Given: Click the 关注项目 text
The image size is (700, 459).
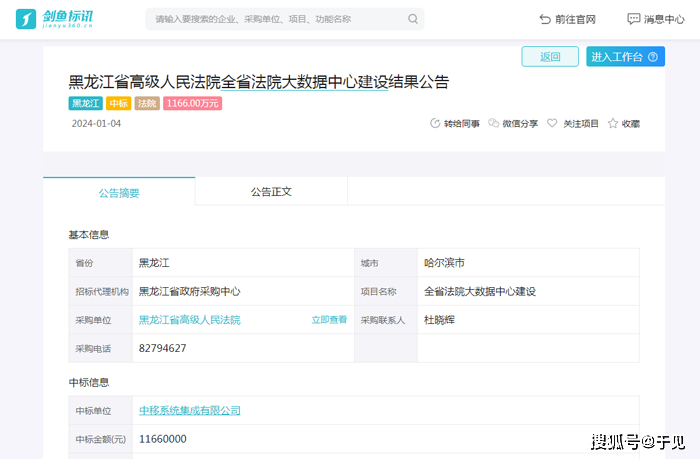Looking at the screenshot, I should point(580,124).
